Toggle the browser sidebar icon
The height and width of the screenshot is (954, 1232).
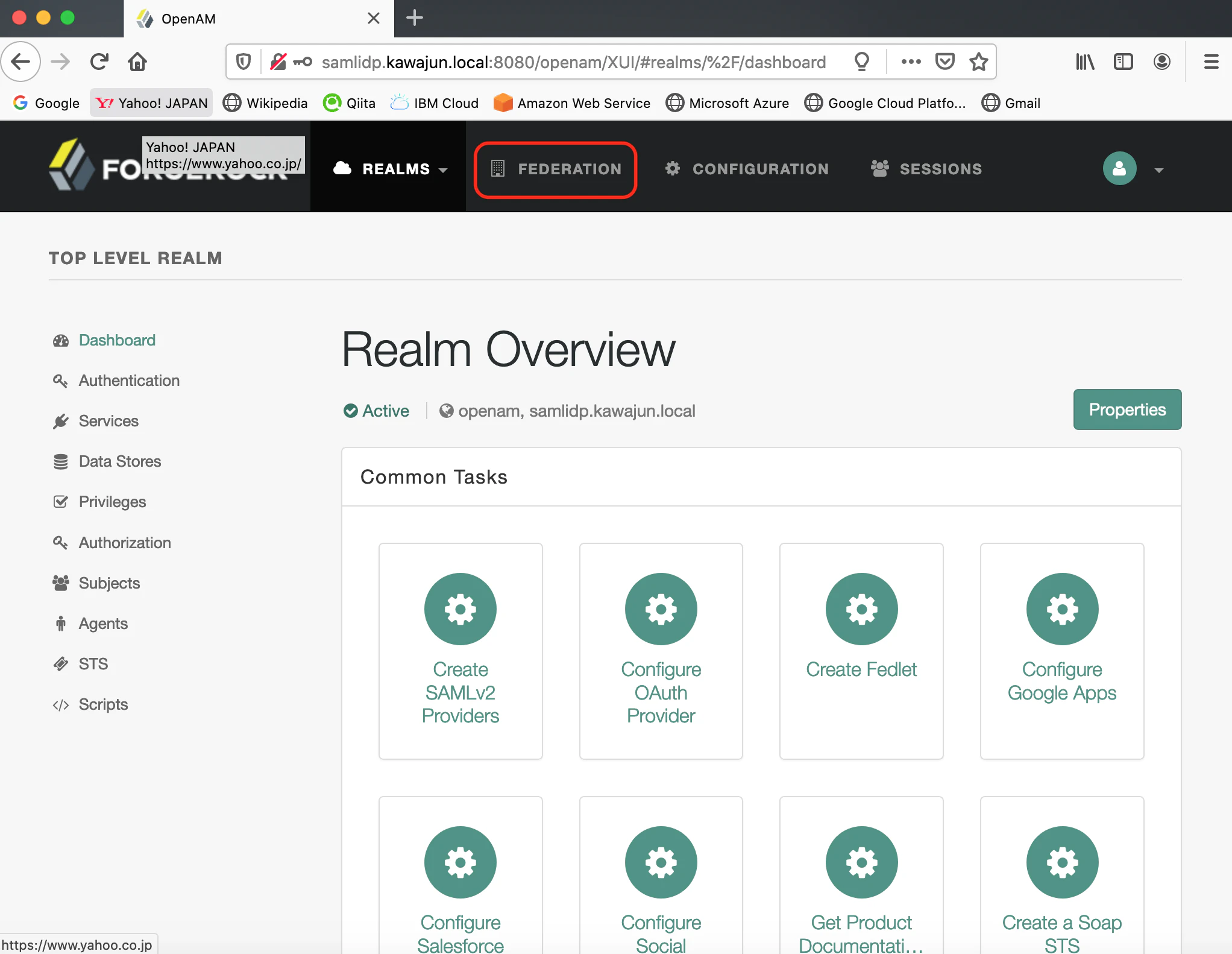click(1124, 62)
